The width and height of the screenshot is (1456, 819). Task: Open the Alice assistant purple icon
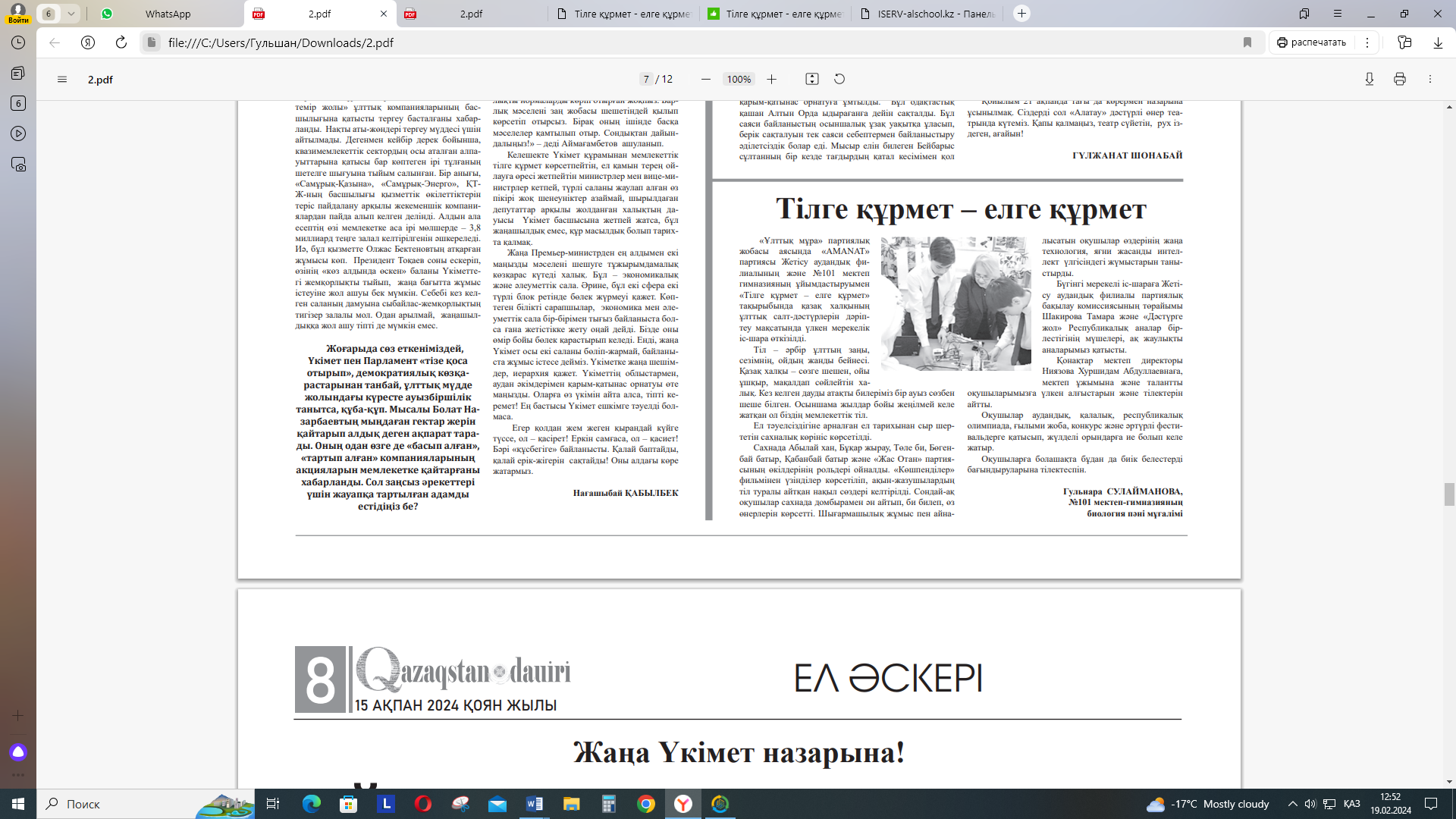click(x=18, y=752)
